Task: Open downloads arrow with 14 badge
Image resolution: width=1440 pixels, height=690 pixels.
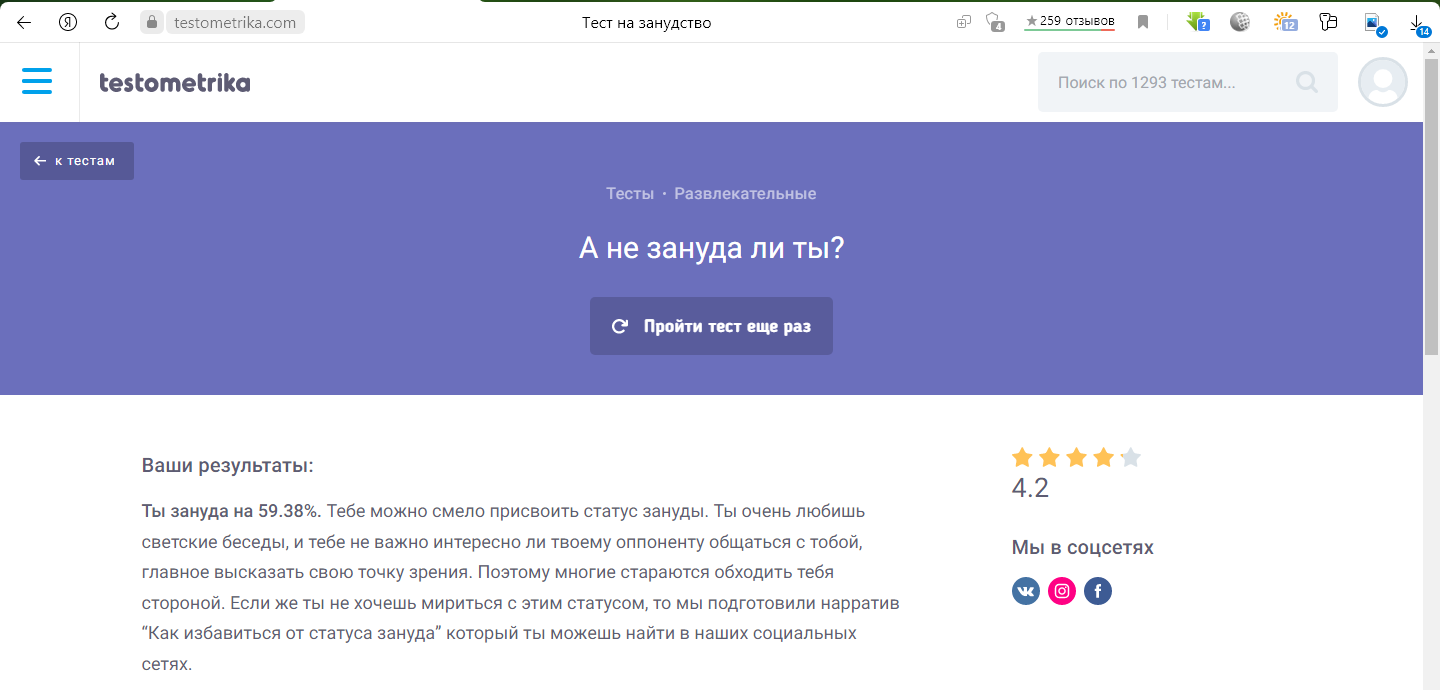Action: (x=1417, y=23)
